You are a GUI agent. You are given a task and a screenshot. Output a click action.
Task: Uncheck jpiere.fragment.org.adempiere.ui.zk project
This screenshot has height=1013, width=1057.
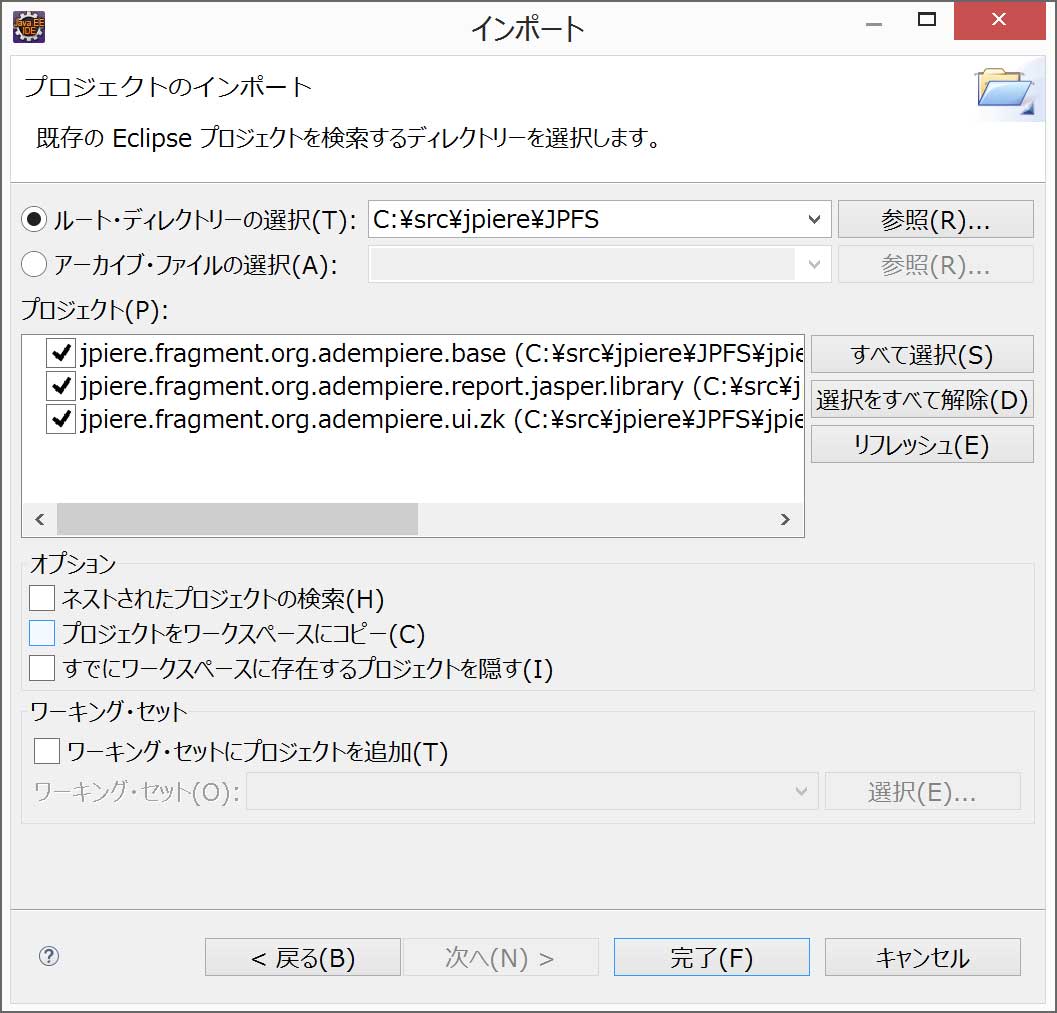[61, 420]
